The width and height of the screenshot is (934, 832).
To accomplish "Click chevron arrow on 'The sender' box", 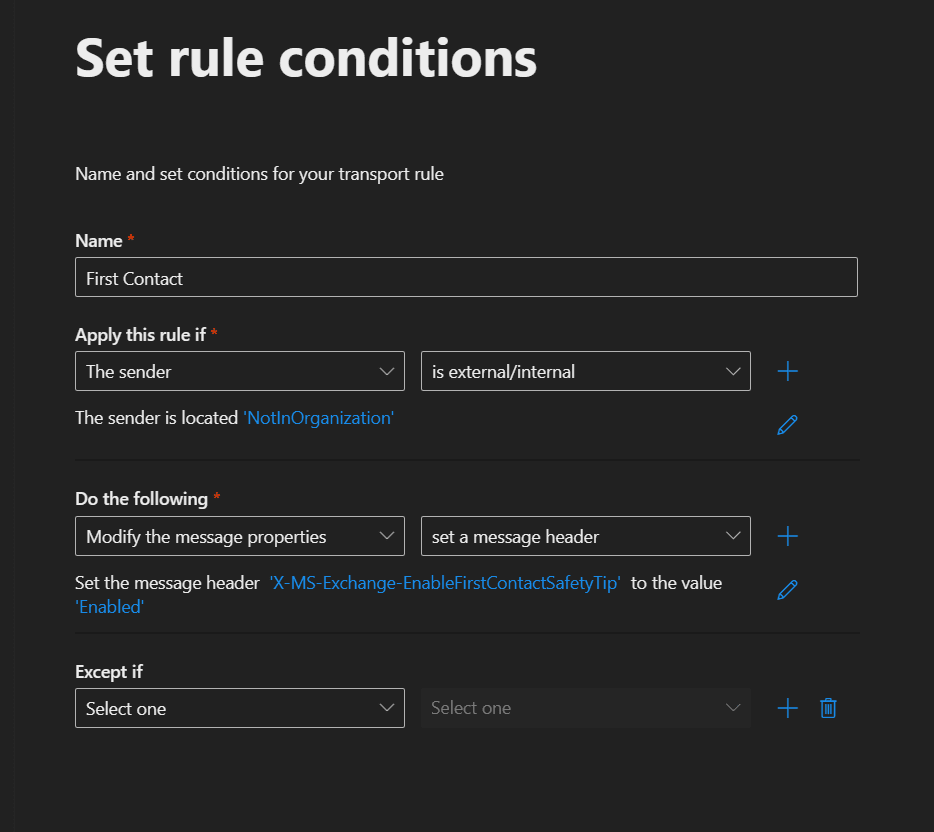I will point(387,371).
